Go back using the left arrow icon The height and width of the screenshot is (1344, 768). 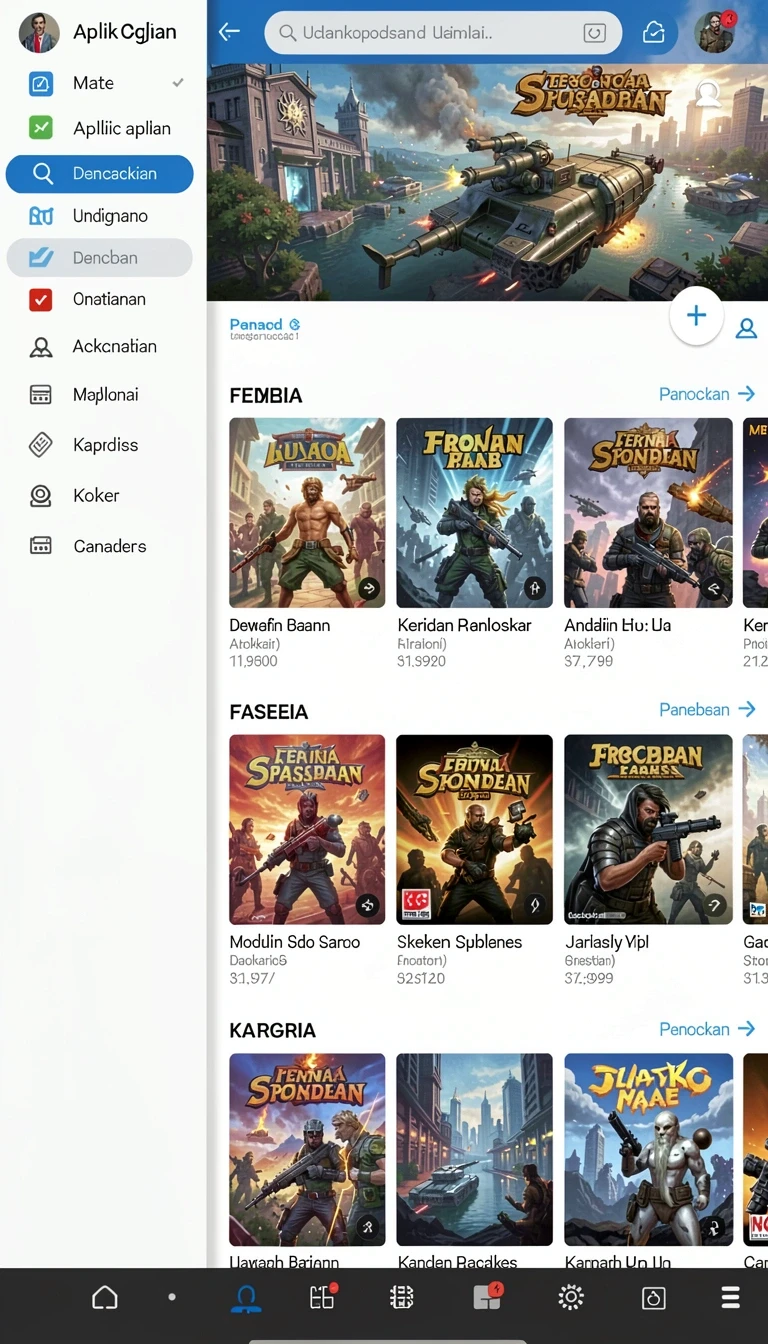coord(230,32)
